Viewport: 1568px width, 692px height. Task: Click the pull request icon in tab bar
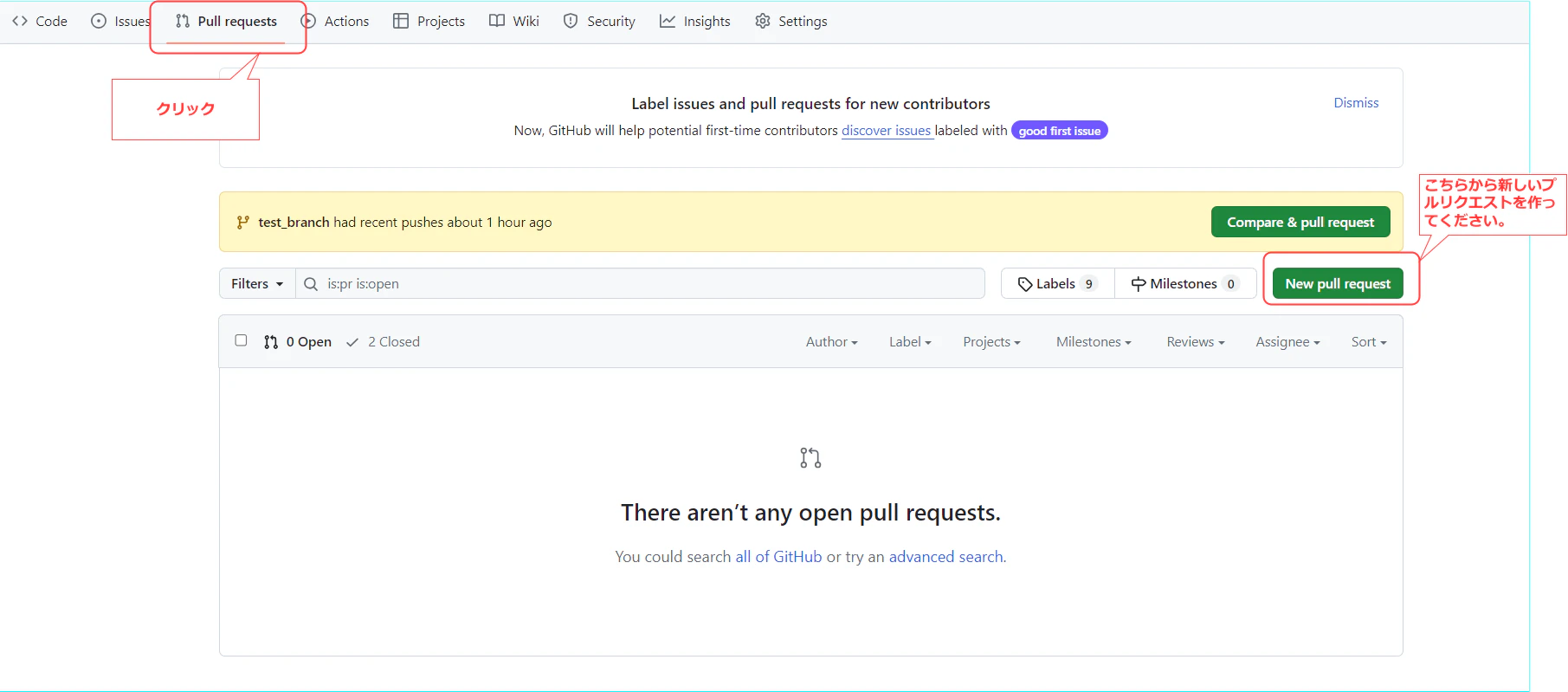[183, 21]
